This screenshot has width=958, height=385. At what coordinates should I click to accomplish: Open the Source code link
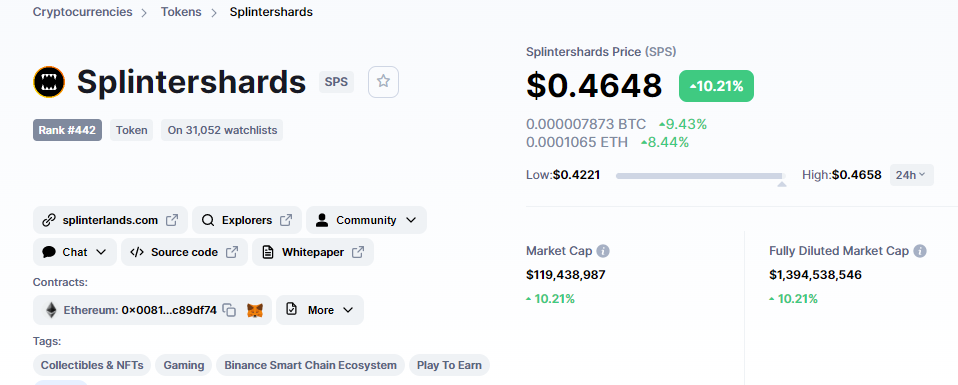click(184, 252)
